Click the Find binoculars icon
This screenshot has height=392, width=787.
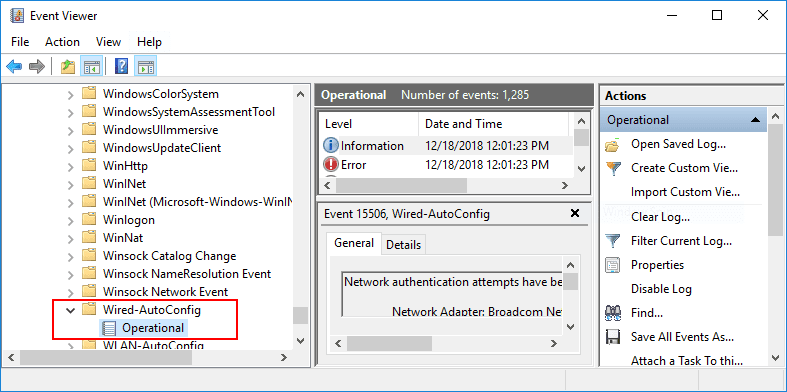click(613, 313)
